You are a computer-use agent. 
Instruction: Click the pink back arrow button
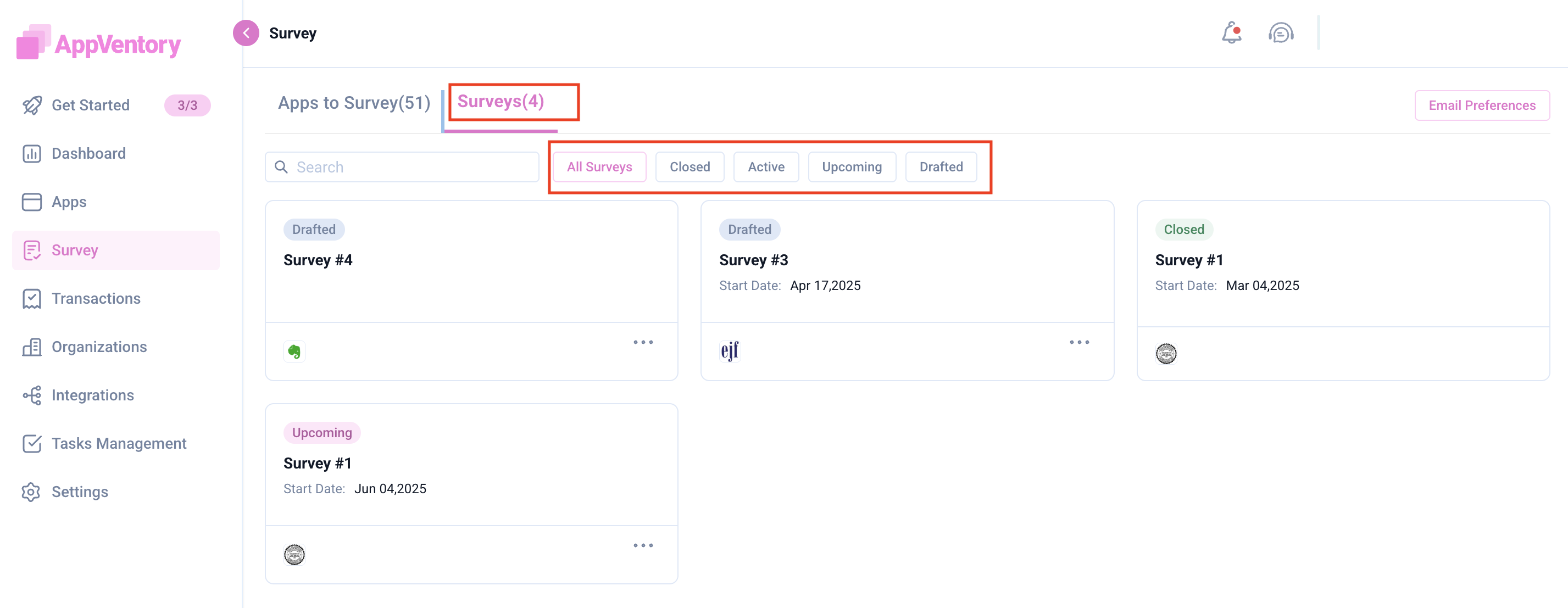click(246, 33)
